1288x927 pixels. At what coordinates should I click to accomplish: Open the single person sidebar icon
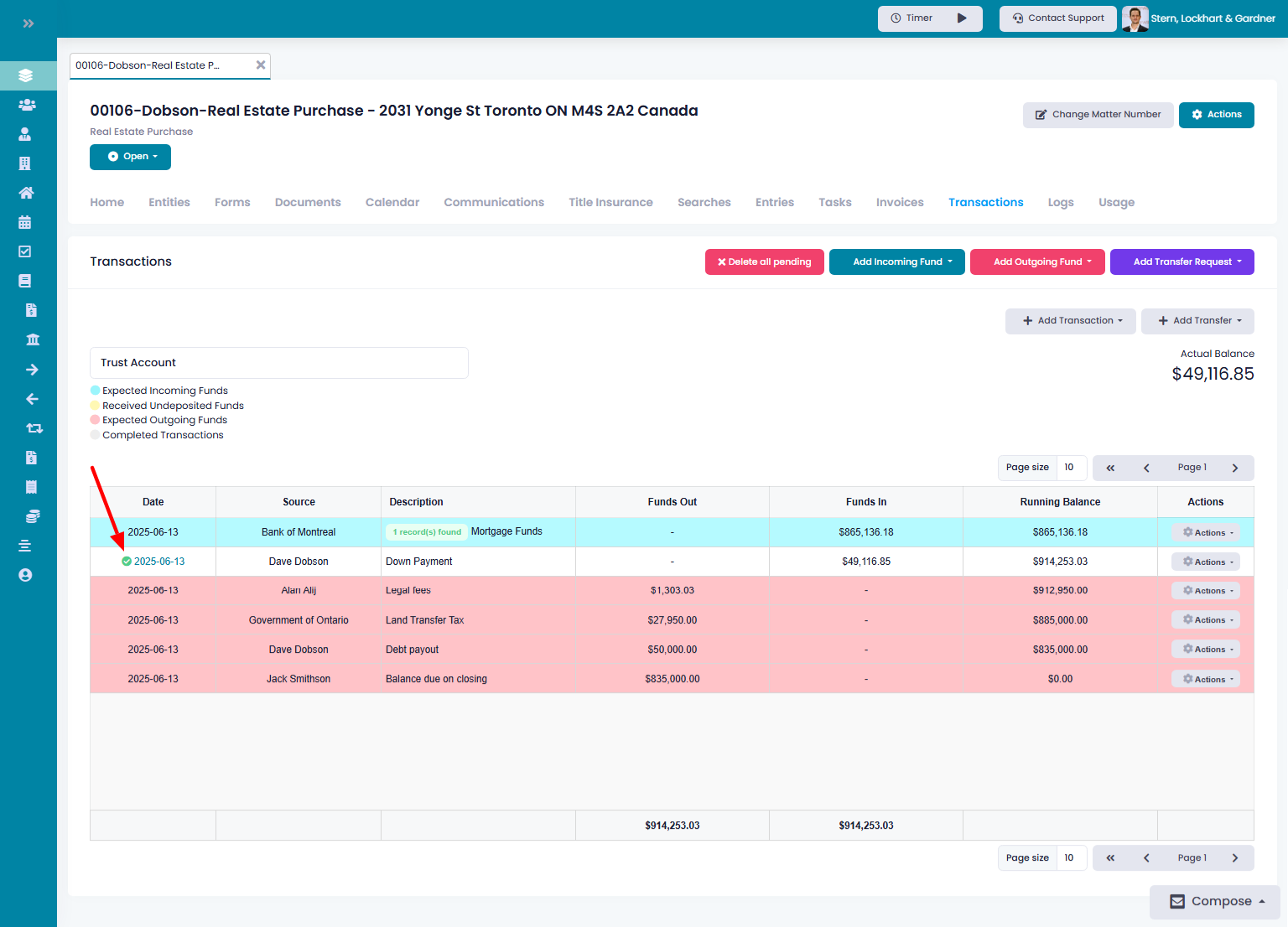[x=25, y=134]
